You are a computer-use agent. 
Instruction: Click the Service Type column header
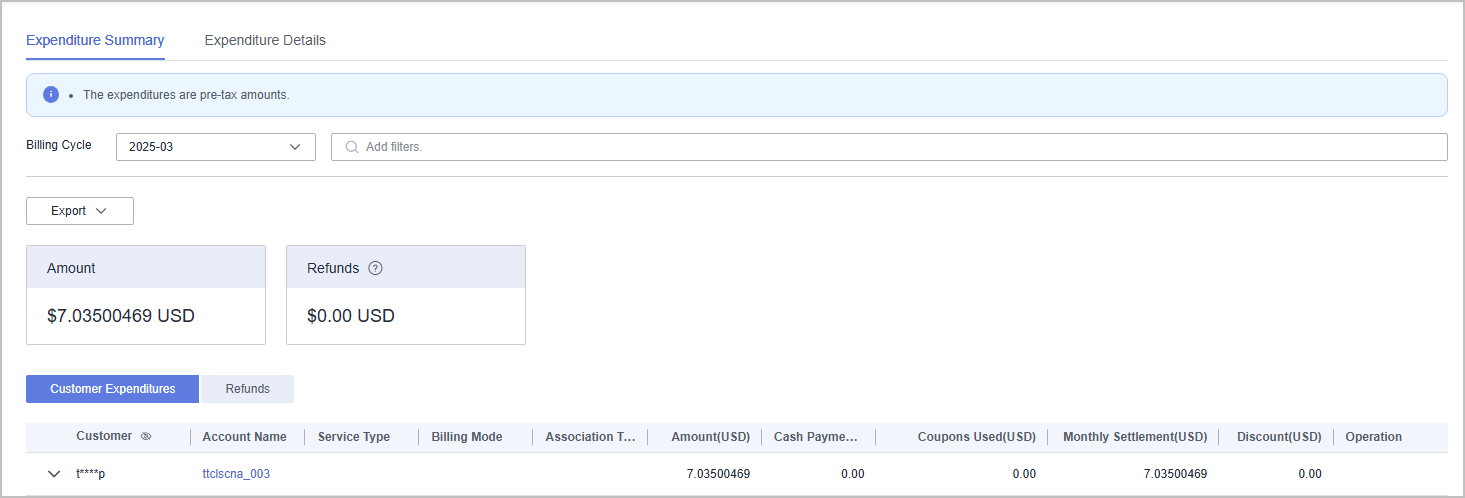point(354,437)
